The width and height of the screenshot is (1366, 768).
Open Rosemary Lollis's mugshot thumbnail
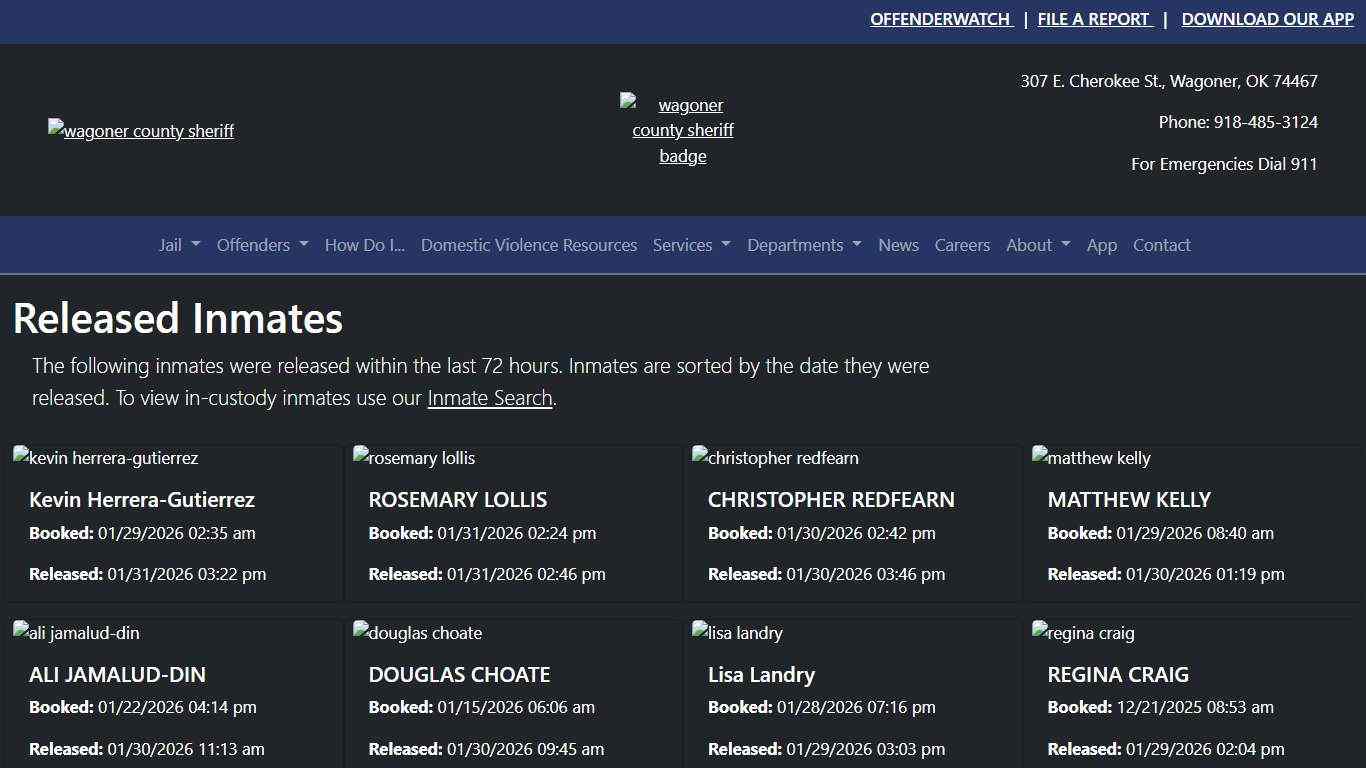click(414, 458)
